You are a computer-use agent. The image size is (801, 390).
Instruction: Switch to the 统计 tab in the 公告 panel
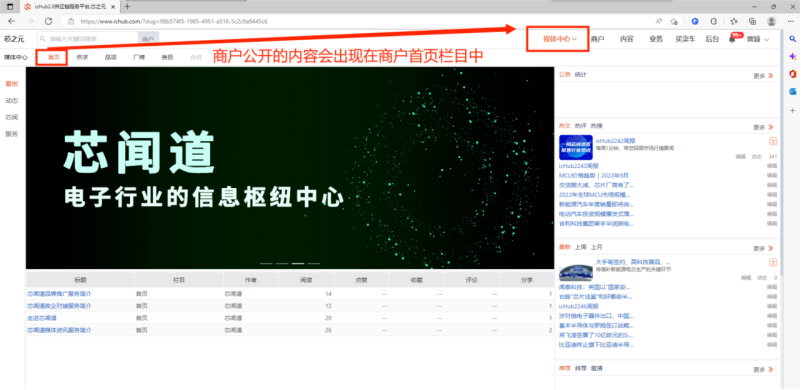point(580,75)
